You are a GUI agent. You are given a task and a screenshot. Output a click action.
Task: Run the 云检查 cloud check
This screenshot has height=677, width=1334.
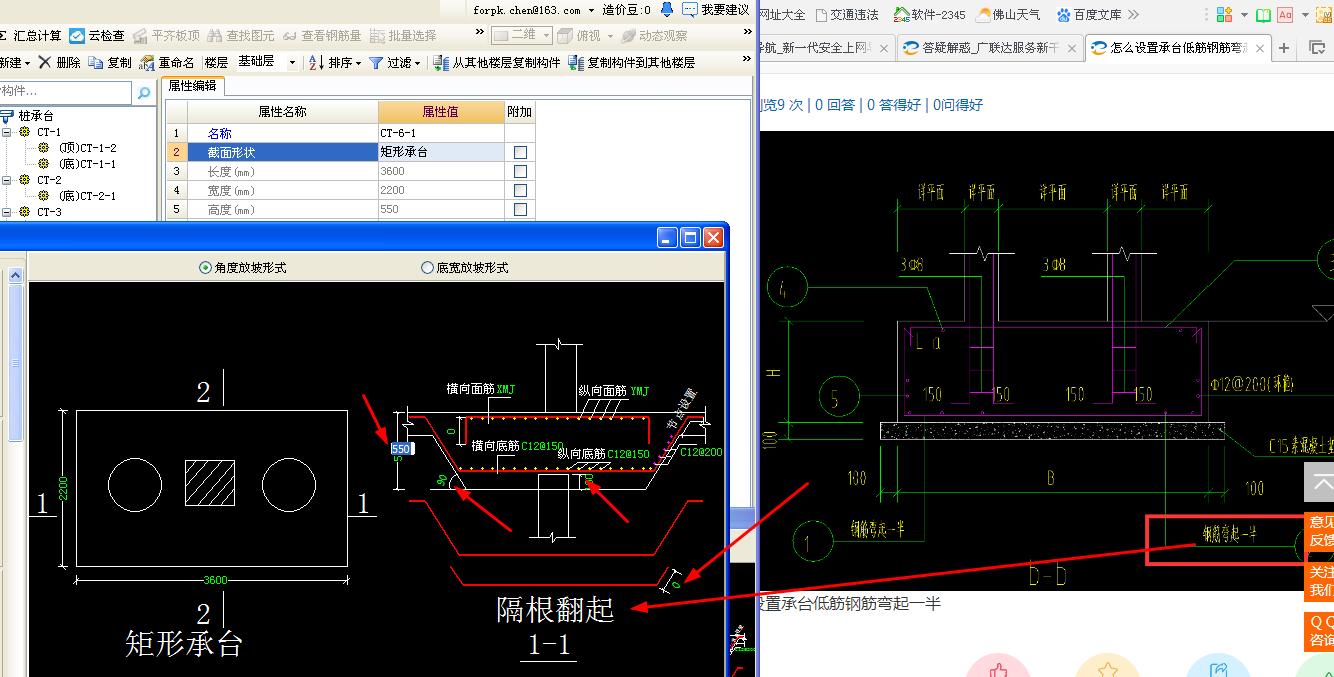[x=98, y=36]
